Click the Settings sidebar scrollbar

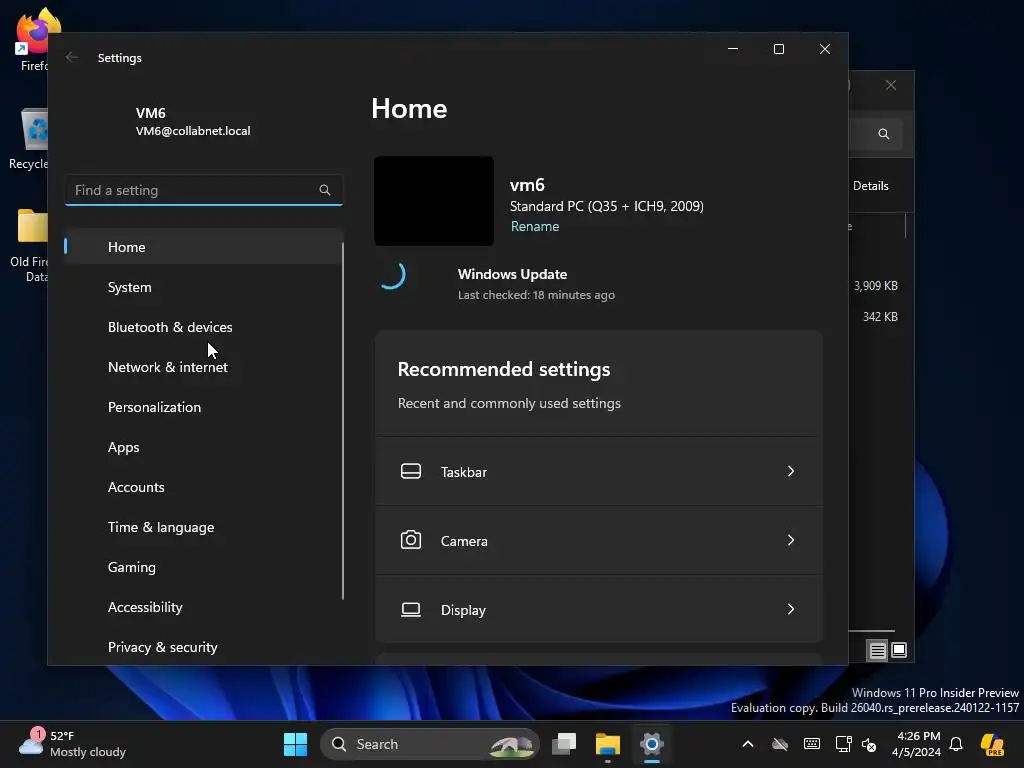pyautogui.click(x=343, y=421)
